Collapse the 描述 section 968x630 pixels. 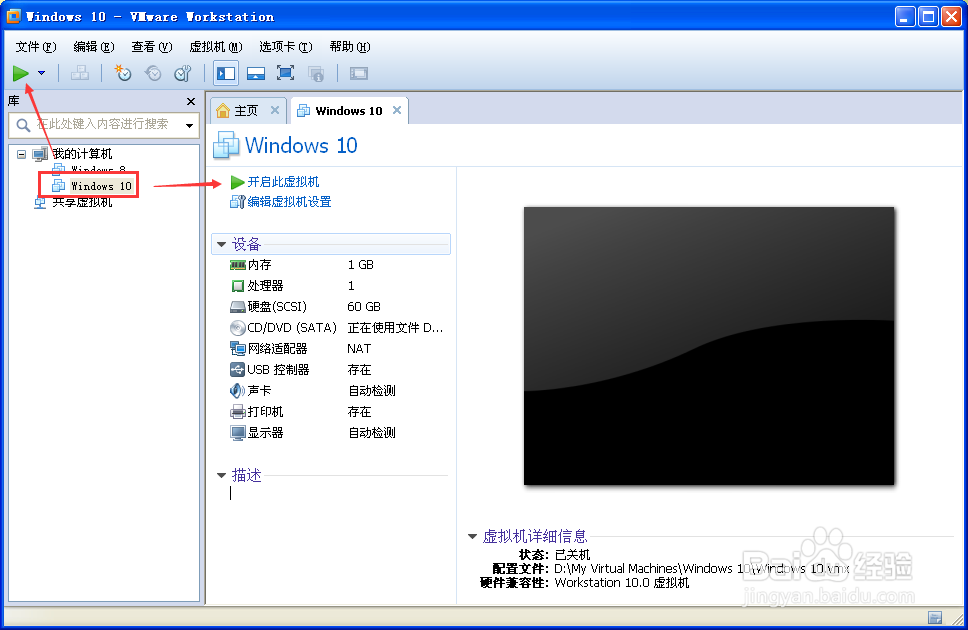221,476
